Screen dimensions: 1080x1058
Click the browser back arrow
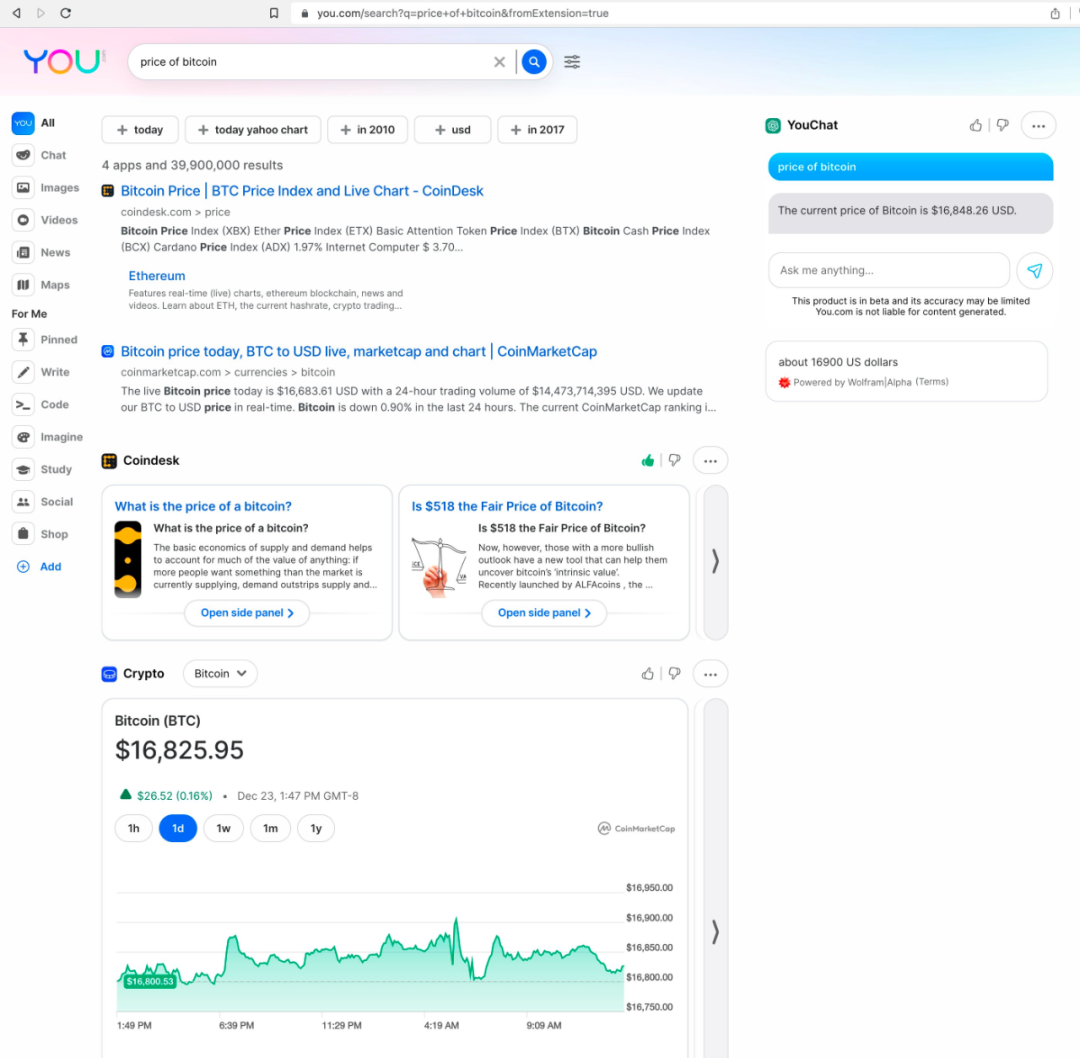(x=17, y=13)
